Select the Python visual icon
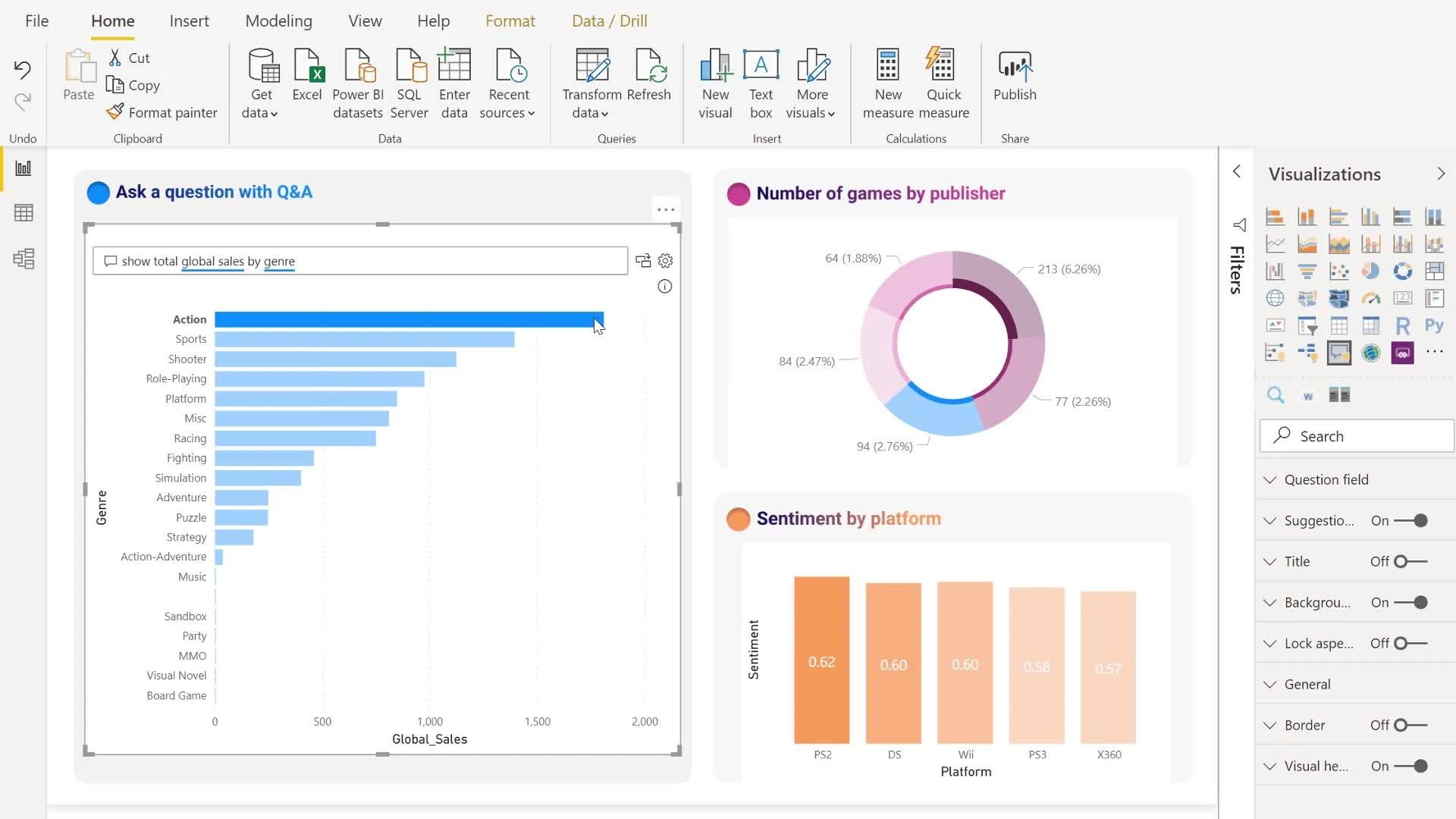Image resolution: width=1456 pixels, height=819 pixels. (1433, 326)
